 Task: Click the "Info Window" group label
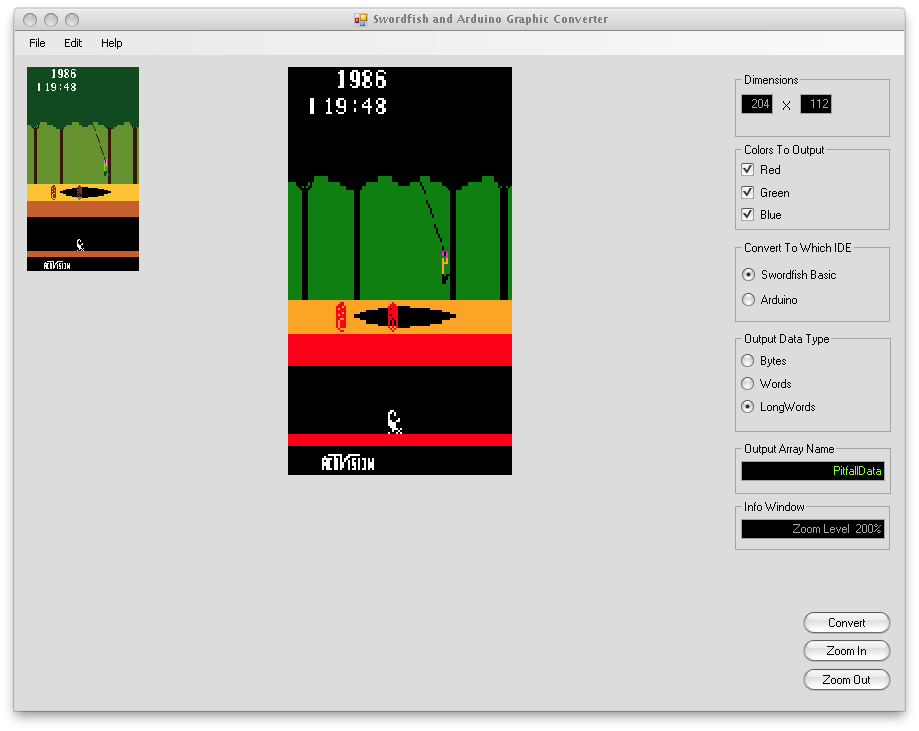click(774, 506)
